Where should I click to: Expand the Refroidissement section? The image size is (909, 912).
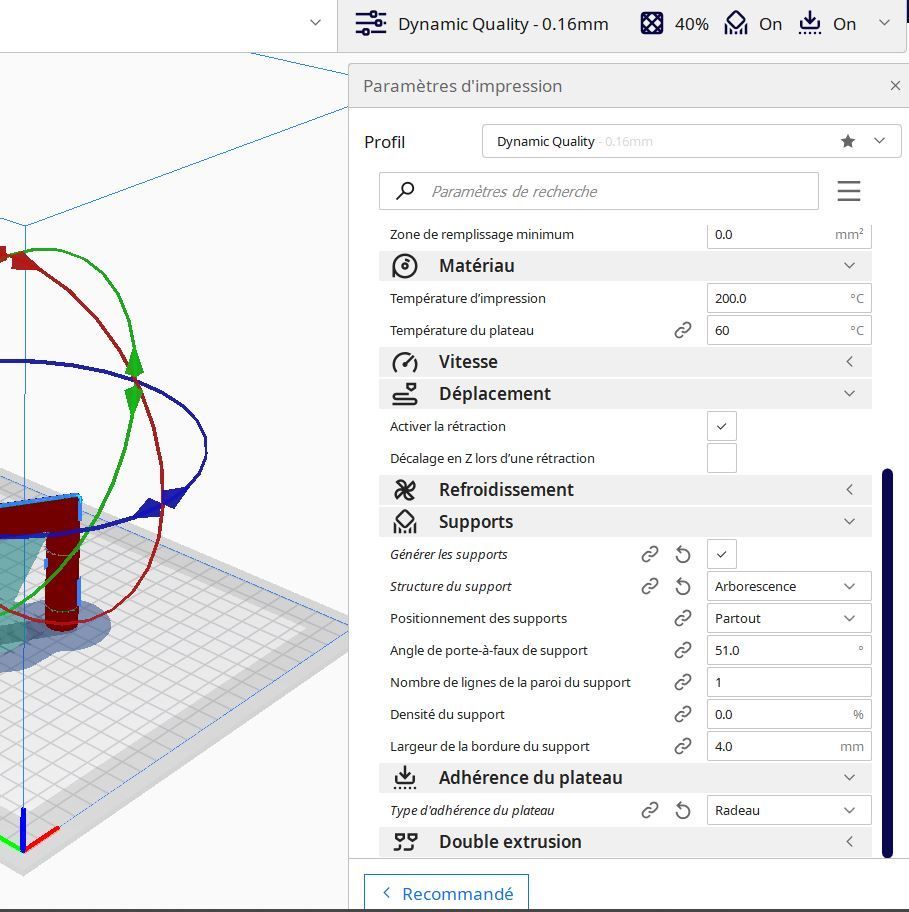(x=625, y=490)
